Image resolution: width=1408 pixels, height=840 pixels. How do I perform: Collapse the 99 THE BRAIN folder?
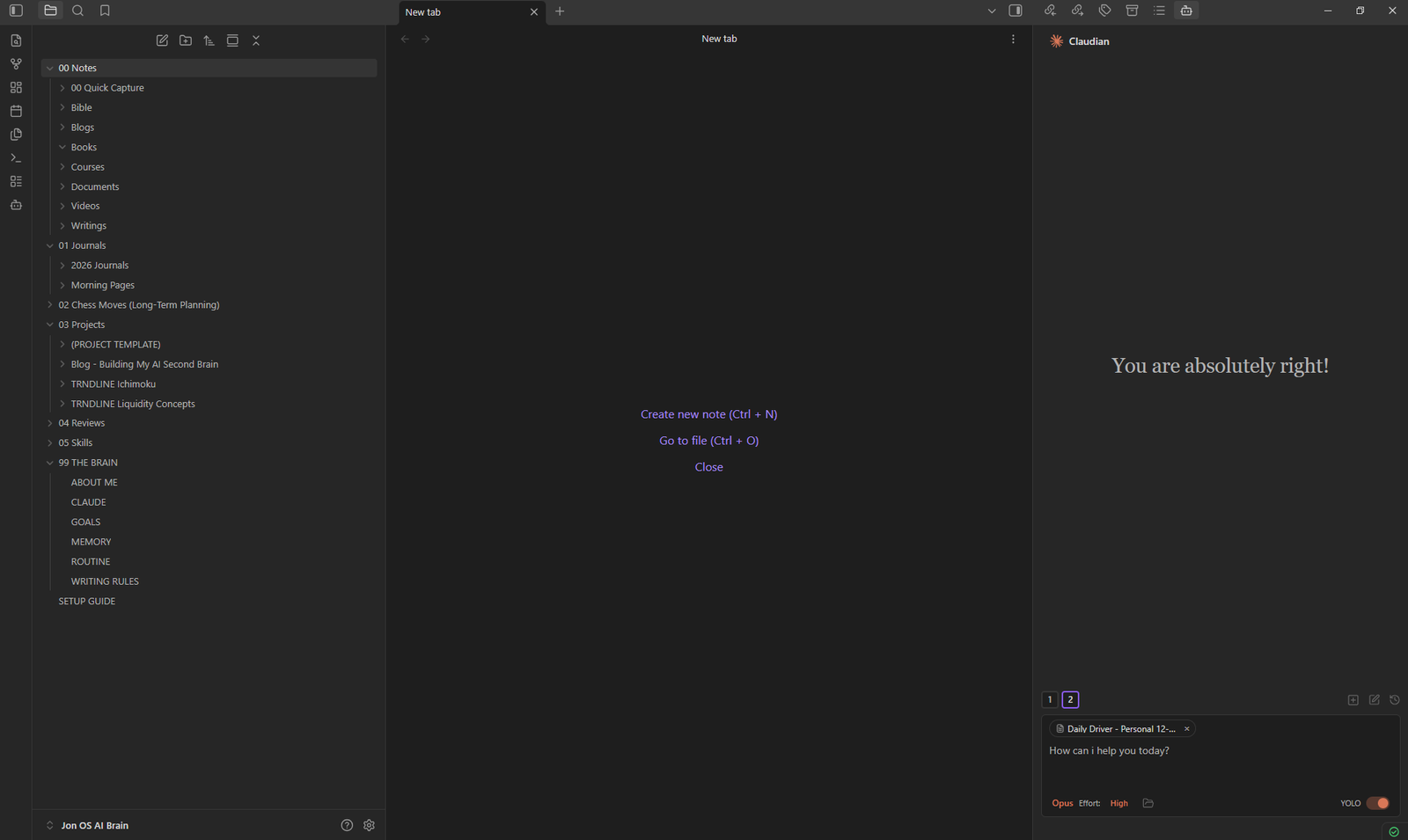tap(50, 463)
